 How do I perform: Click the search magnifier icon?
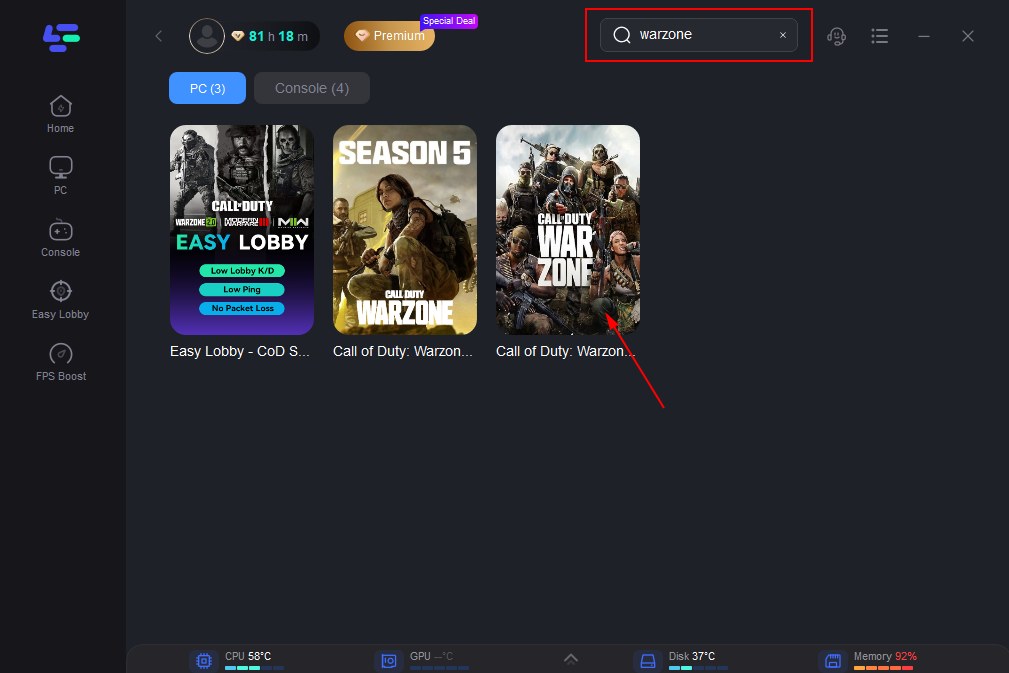coord(622,35)
